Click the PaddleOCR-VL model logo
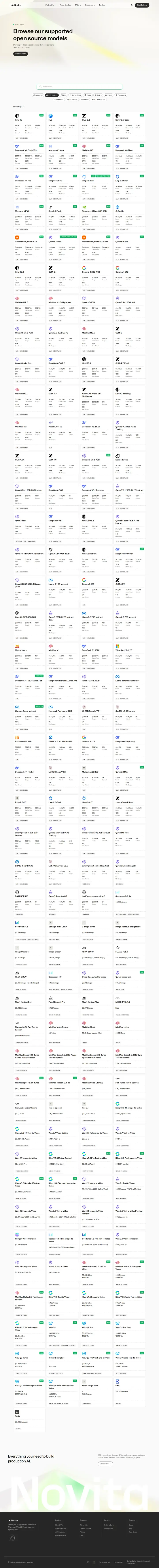 point(51,423)
